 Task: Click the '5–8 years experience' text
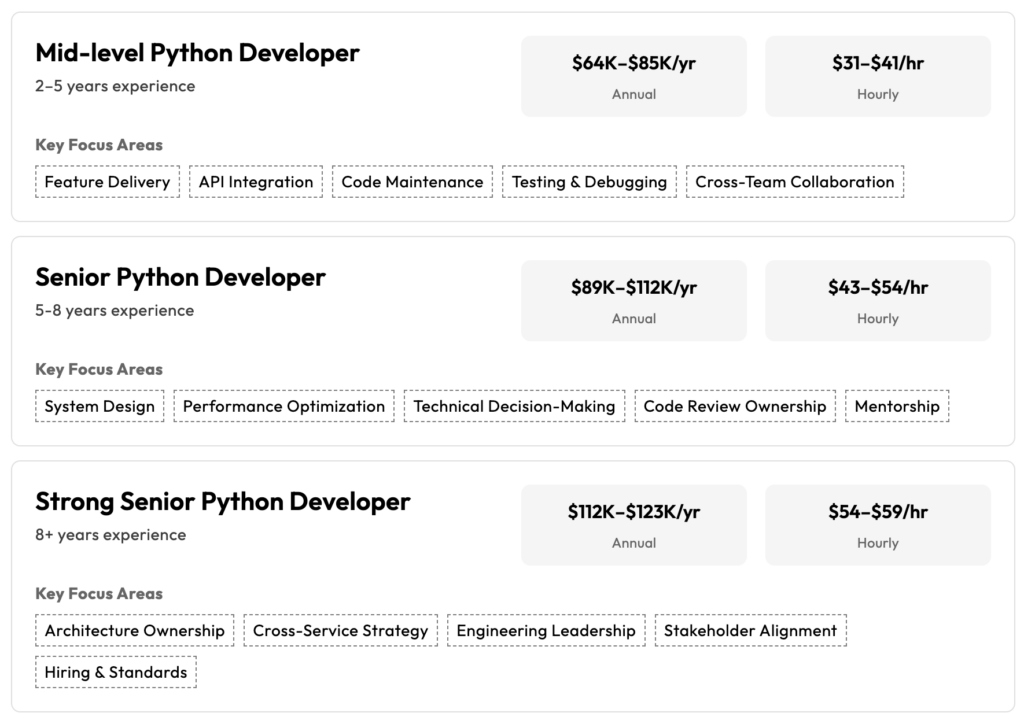click(114, 311)
